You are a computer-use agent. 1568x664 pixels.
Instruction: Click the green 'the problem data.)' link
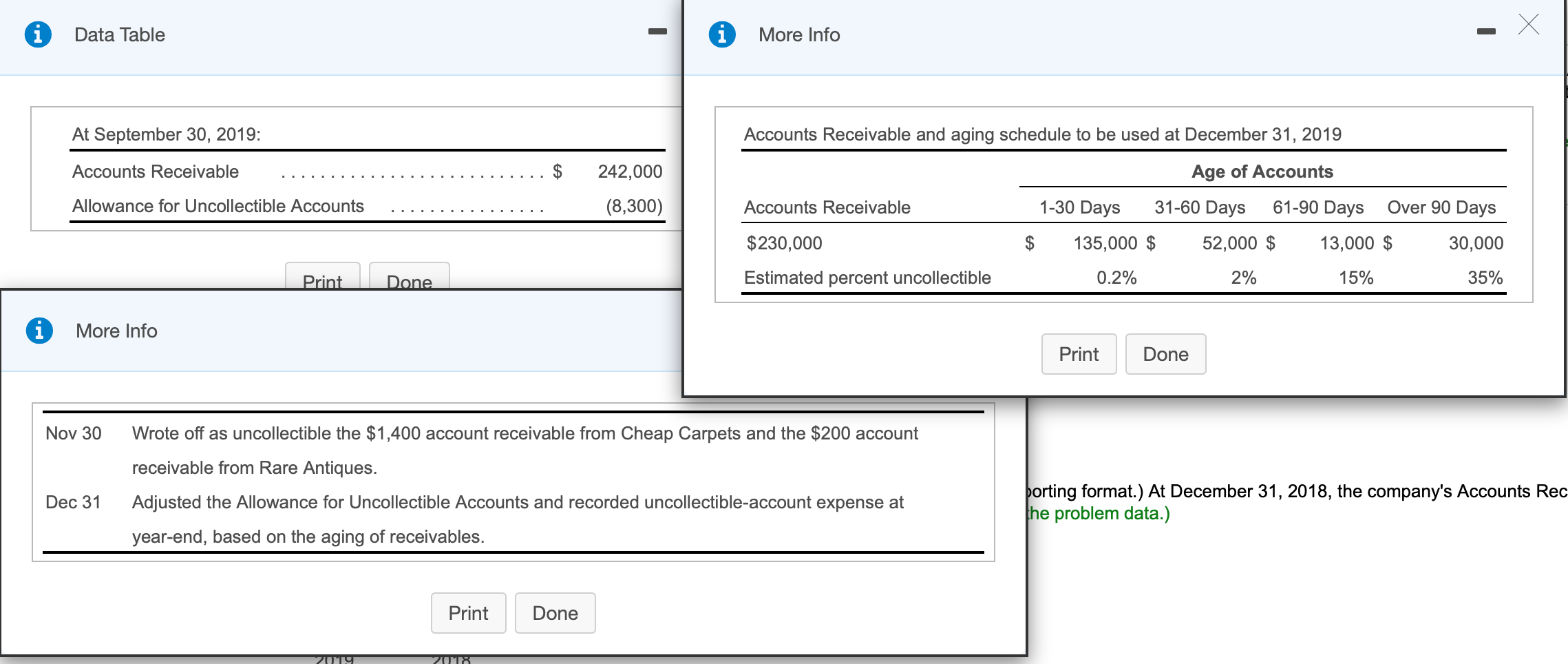[1099, 513]
